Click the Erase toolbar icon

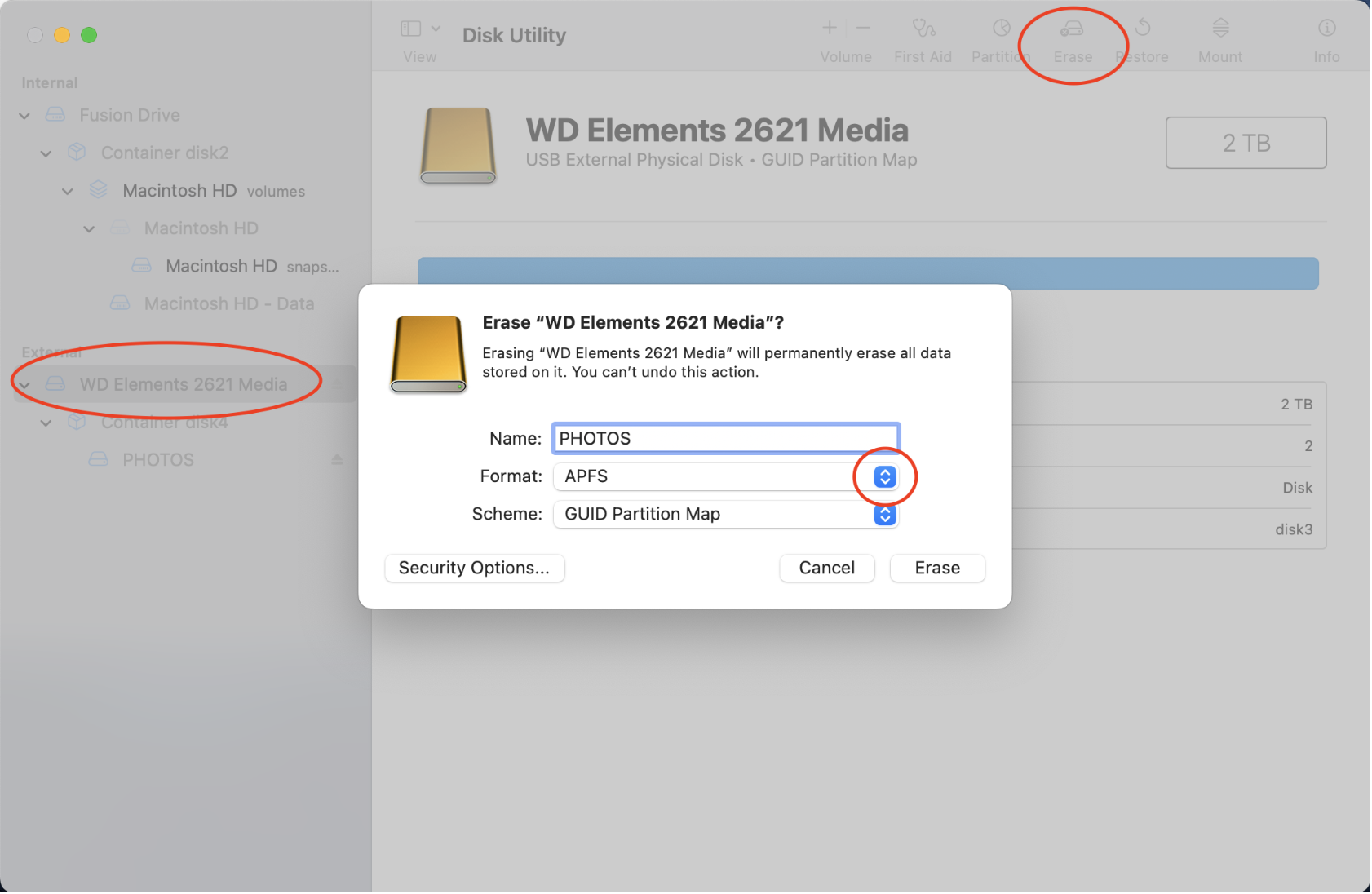tap(1071, 30)
